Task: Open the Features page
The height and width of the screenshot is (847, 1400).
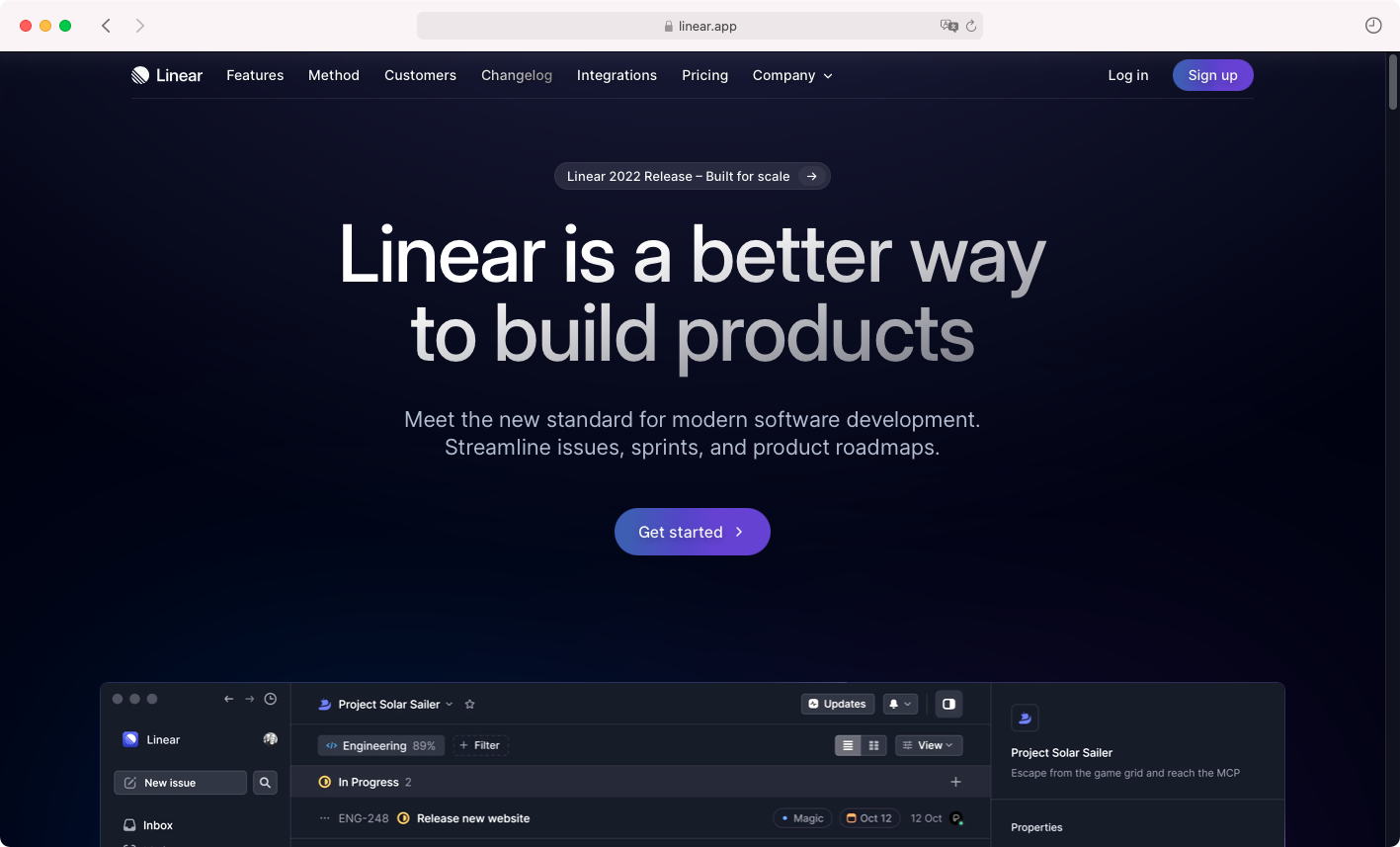Action: coord(255,75)
